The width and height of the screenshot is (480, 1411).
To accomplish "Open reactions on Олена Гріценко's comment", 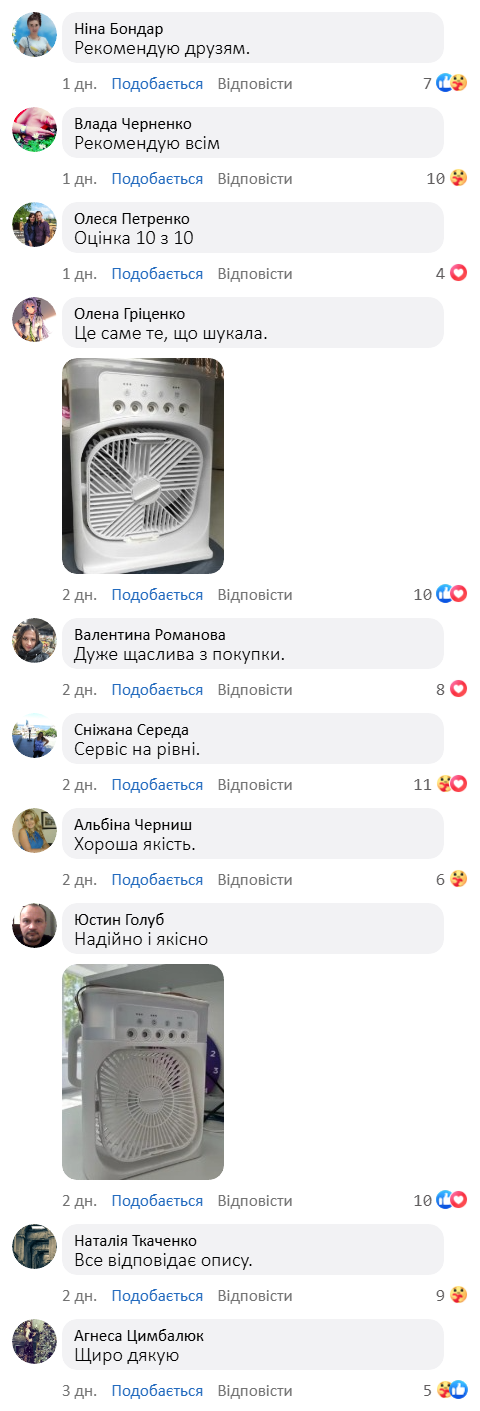I will [x=452, y=594].
